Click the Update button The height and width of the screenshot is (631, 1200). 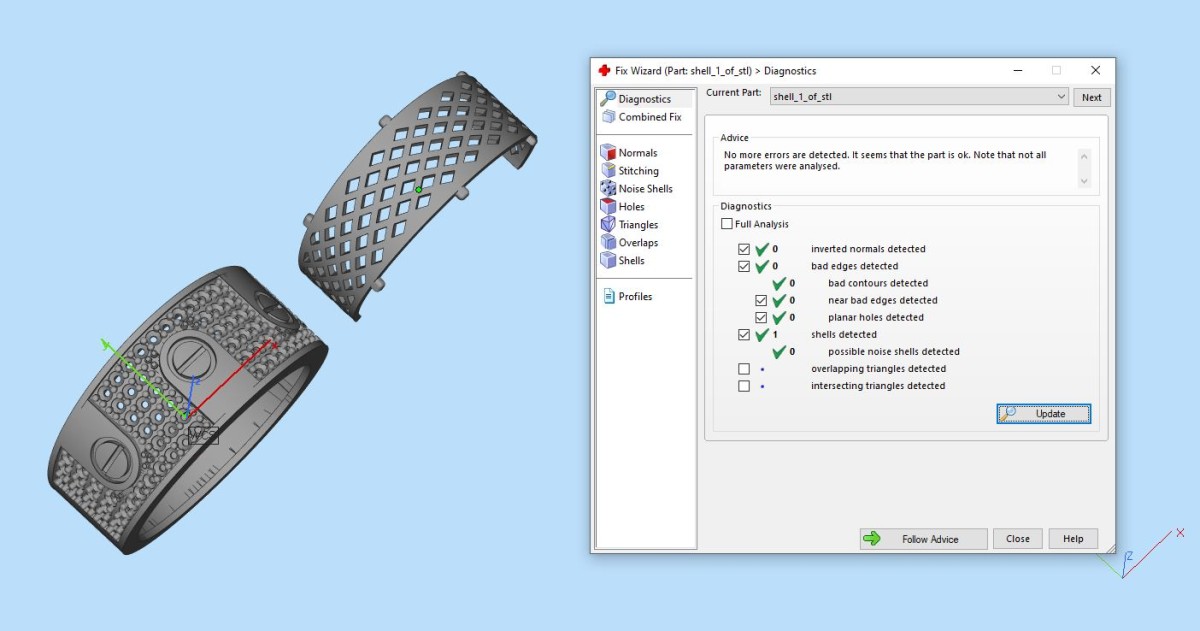(1043, 414)
